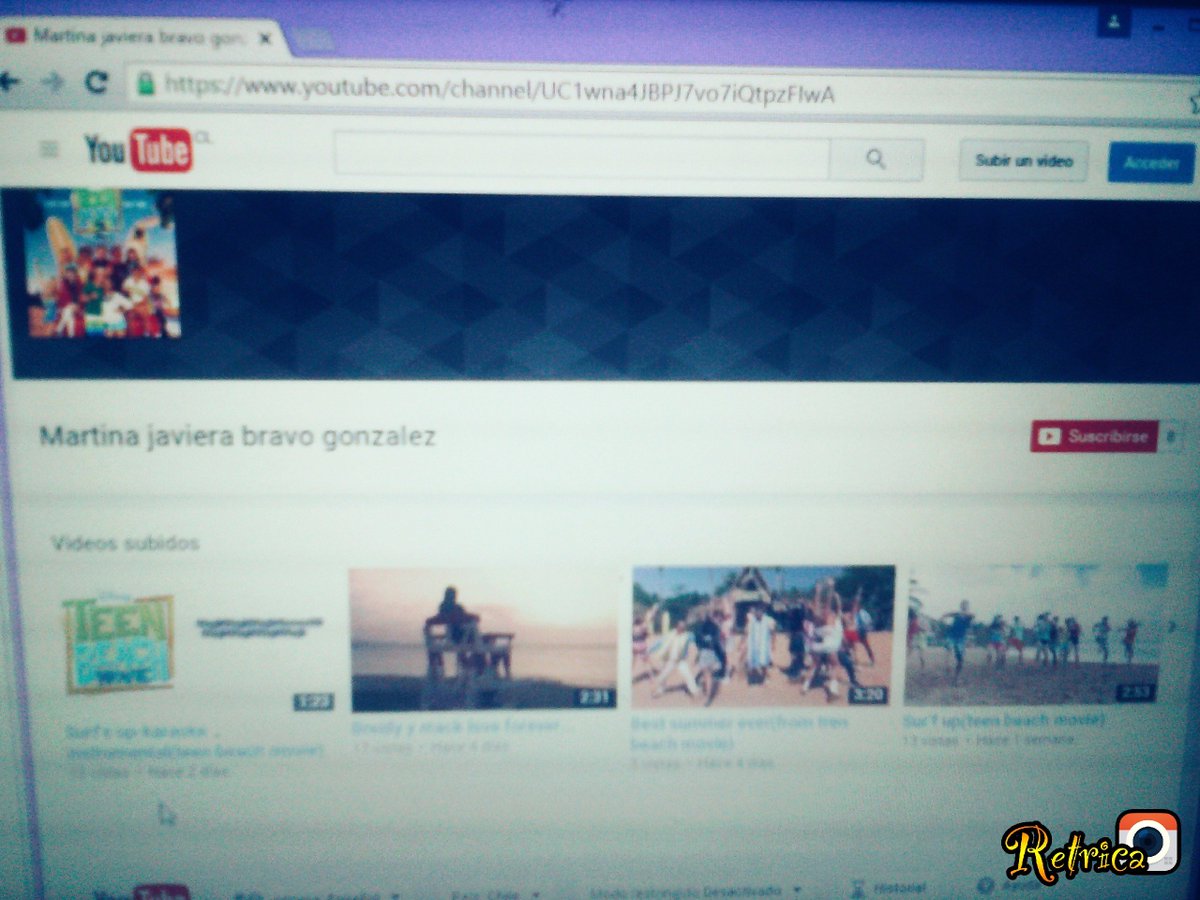Click subscriber count next to Suscribirse
Image resolution: width=1200 pixels, height=900 pixels.
pos(1172,437)
